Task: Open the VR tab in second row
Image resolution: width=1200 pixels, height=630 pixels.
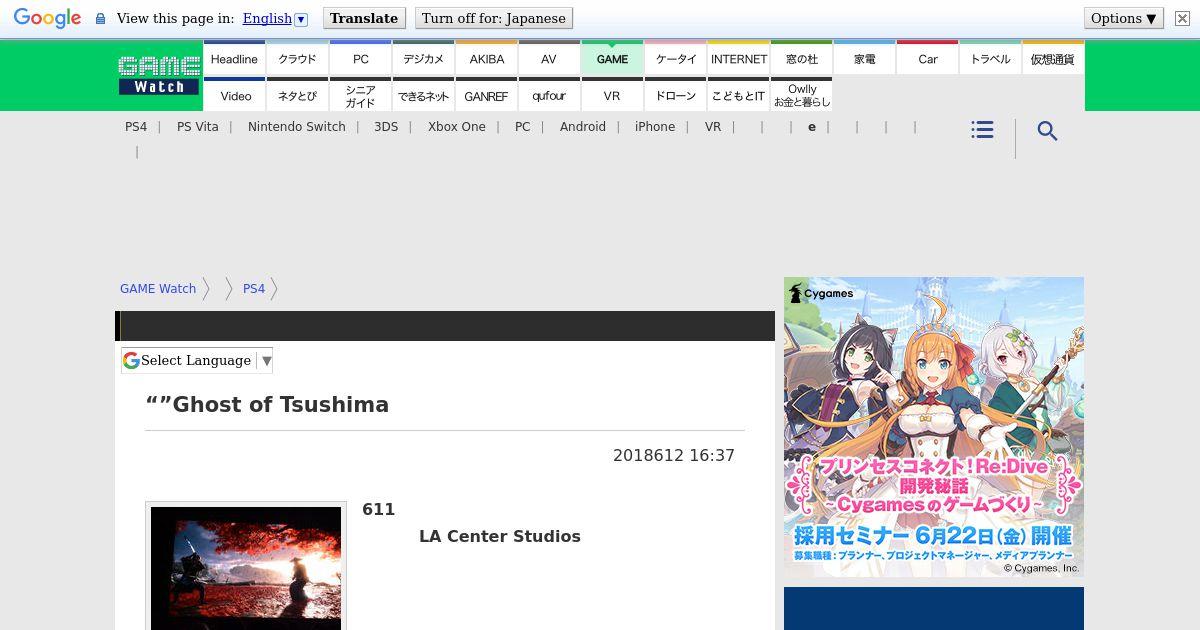Action: click(612, 95)
